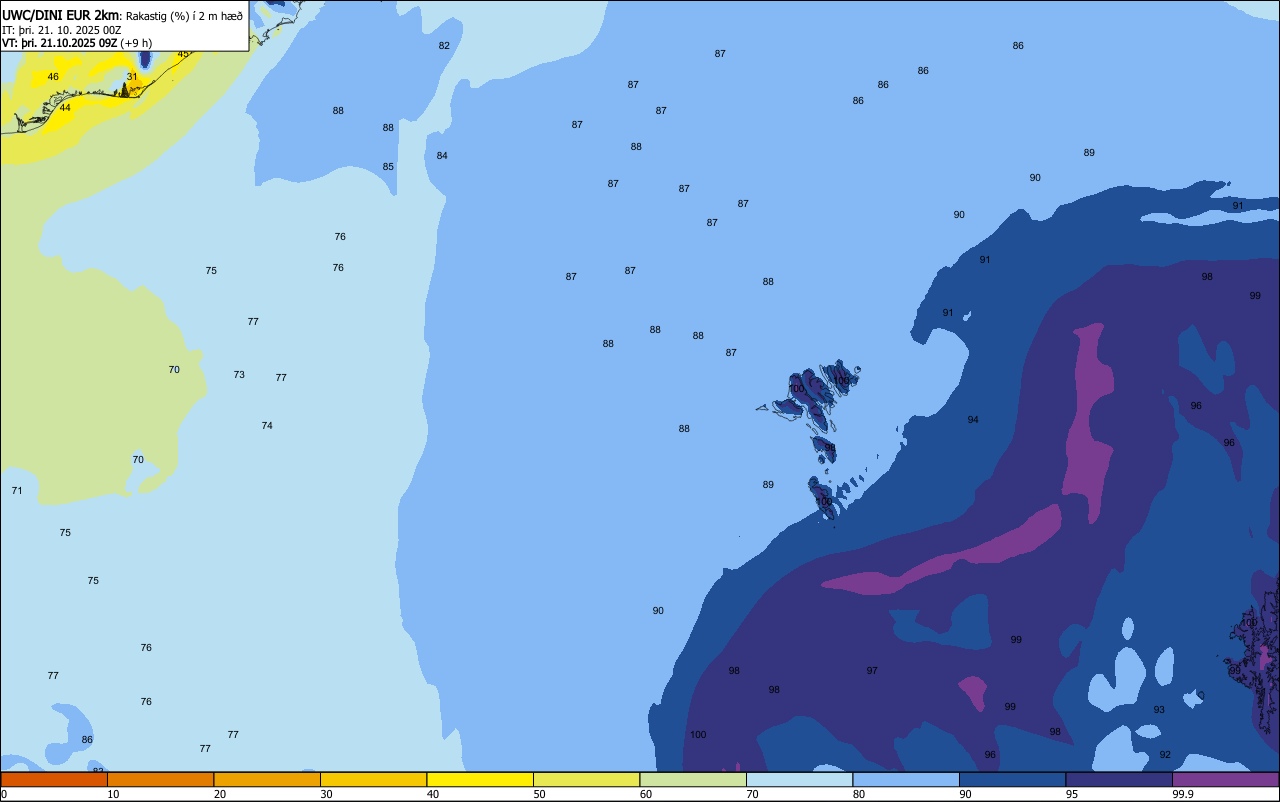Image resolution: width=1280 pixels, height=802 pixels.
Task: Click humidity value 71 at left edge
Action: click(17, 491)
